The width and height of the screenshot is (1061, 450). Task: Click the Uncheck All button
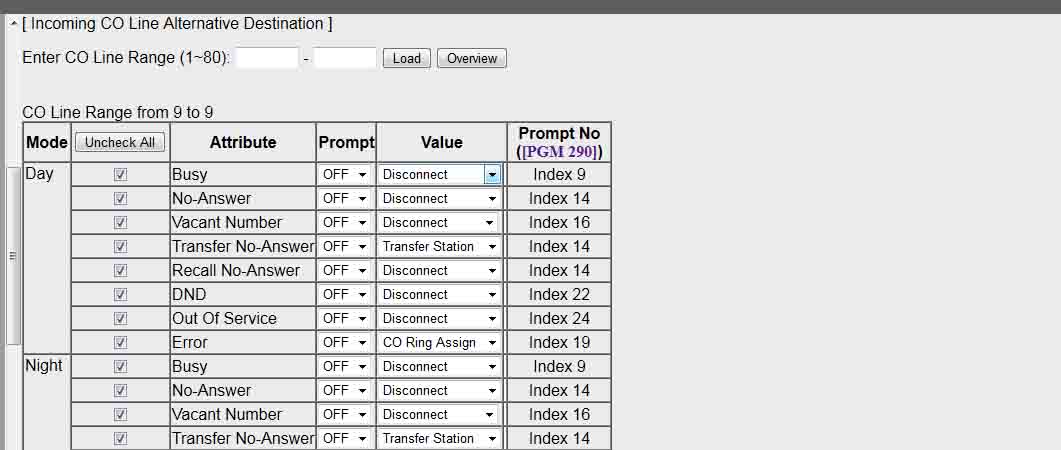[120, 143]
